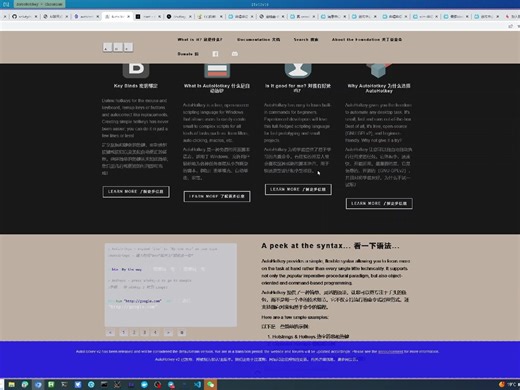Open Visual Studio Code from the taskbar
Image resolution: width=520 pixels, height=390 pixels.
click(197, 384)
